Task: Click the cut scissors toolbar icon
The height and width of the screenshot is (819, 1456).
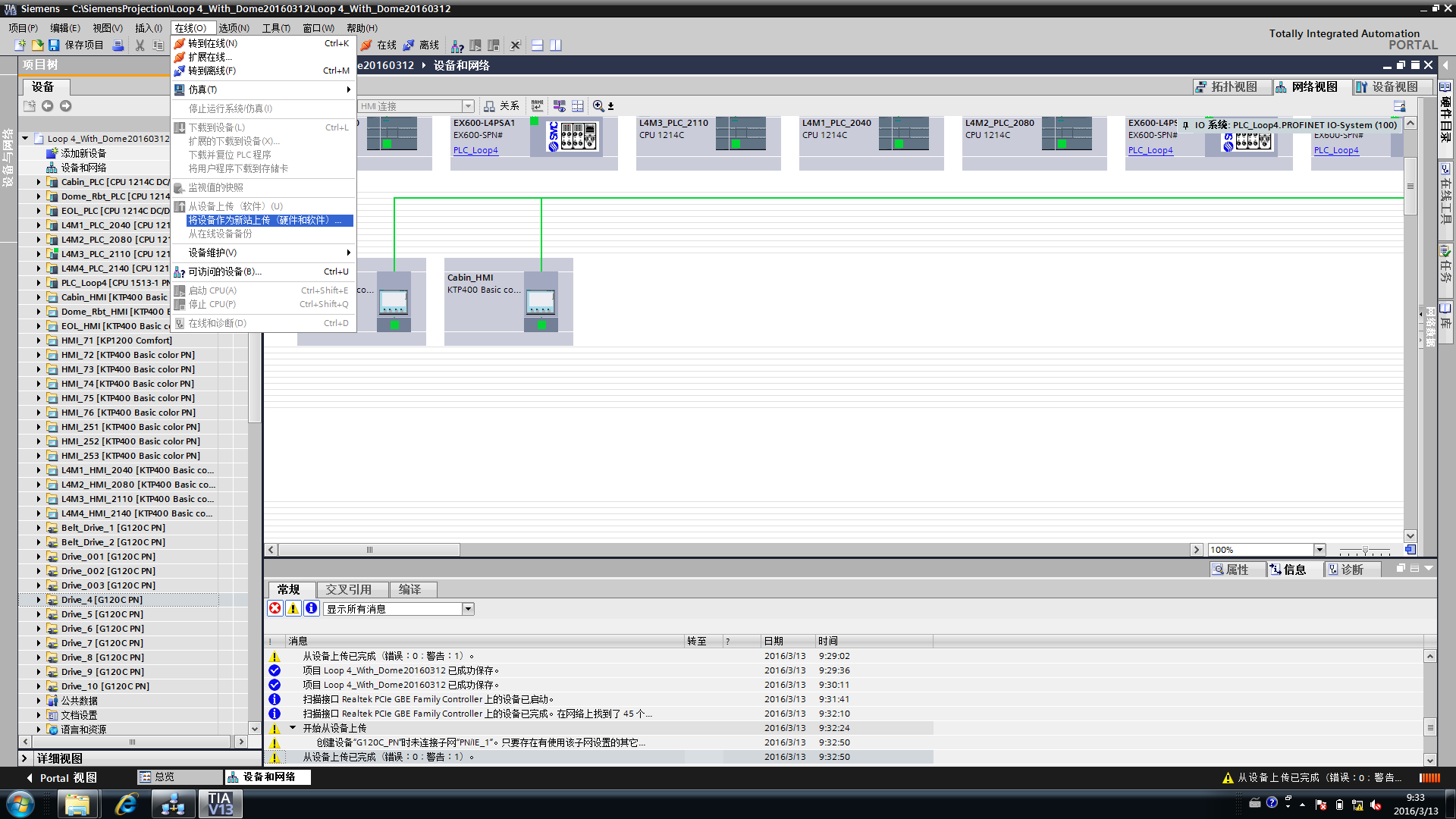Action: (x=140, y=45)
